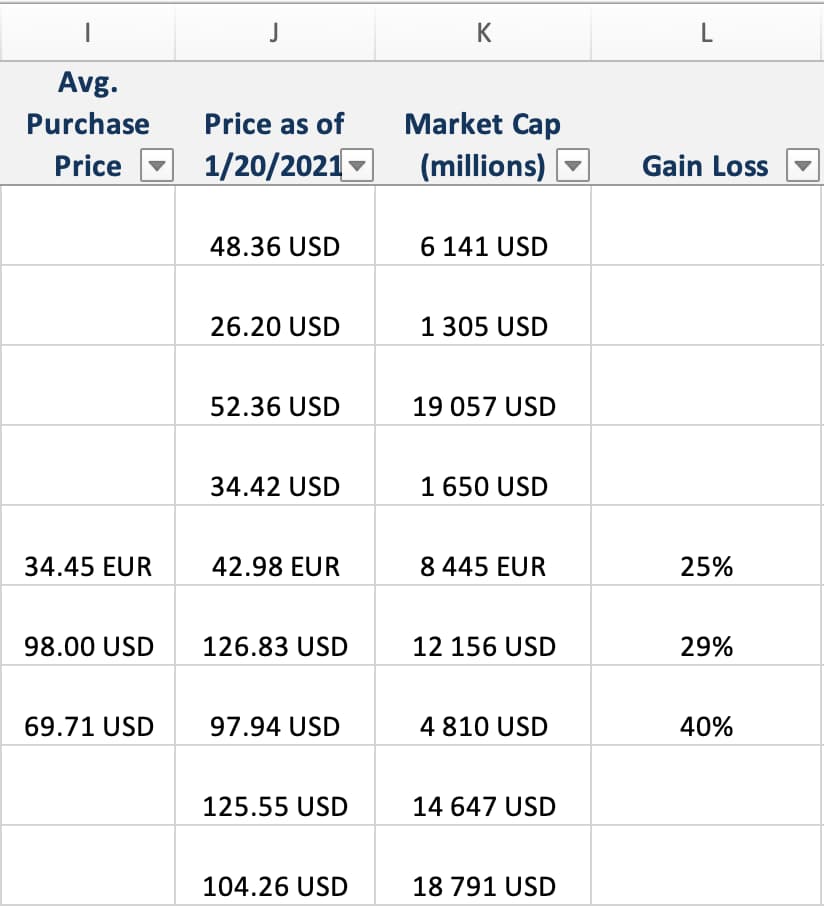The image size is (824, 906).
Task: Select the 18 791 USD market cap cell
Action: 484,886
